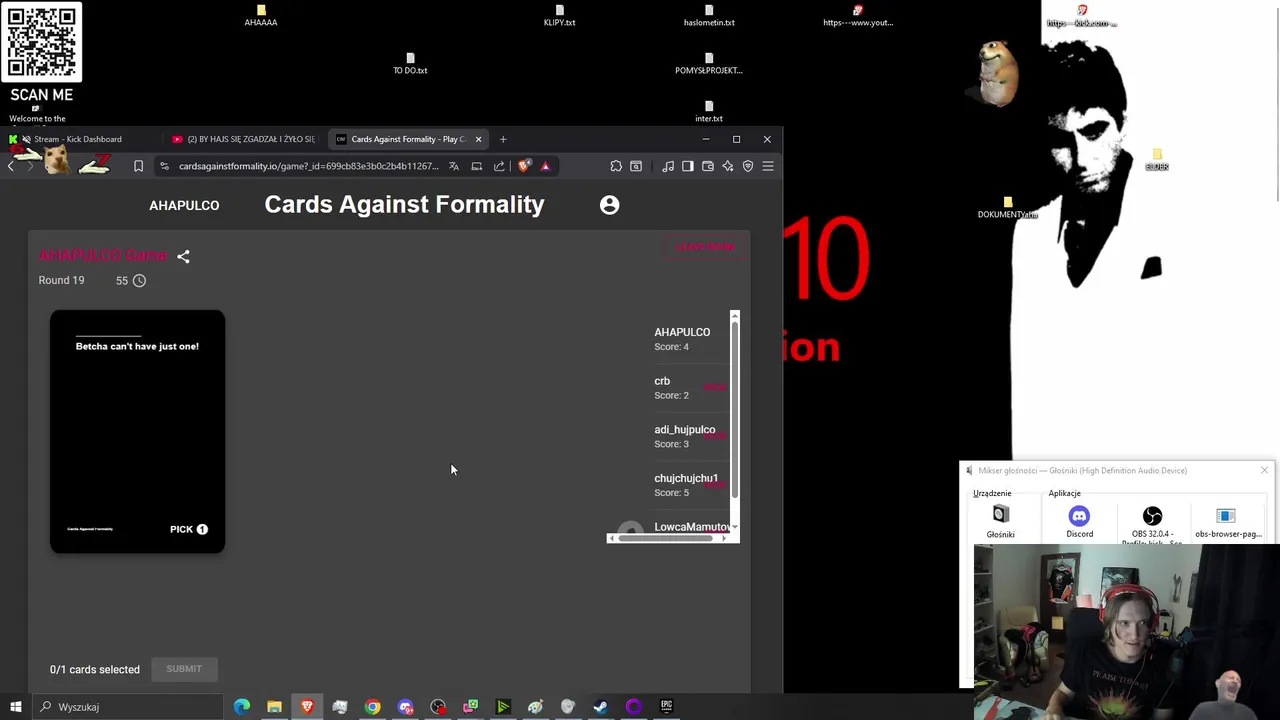Open the media playlist music note icon
1280x720 pixels.
click(x=668, y=166)
